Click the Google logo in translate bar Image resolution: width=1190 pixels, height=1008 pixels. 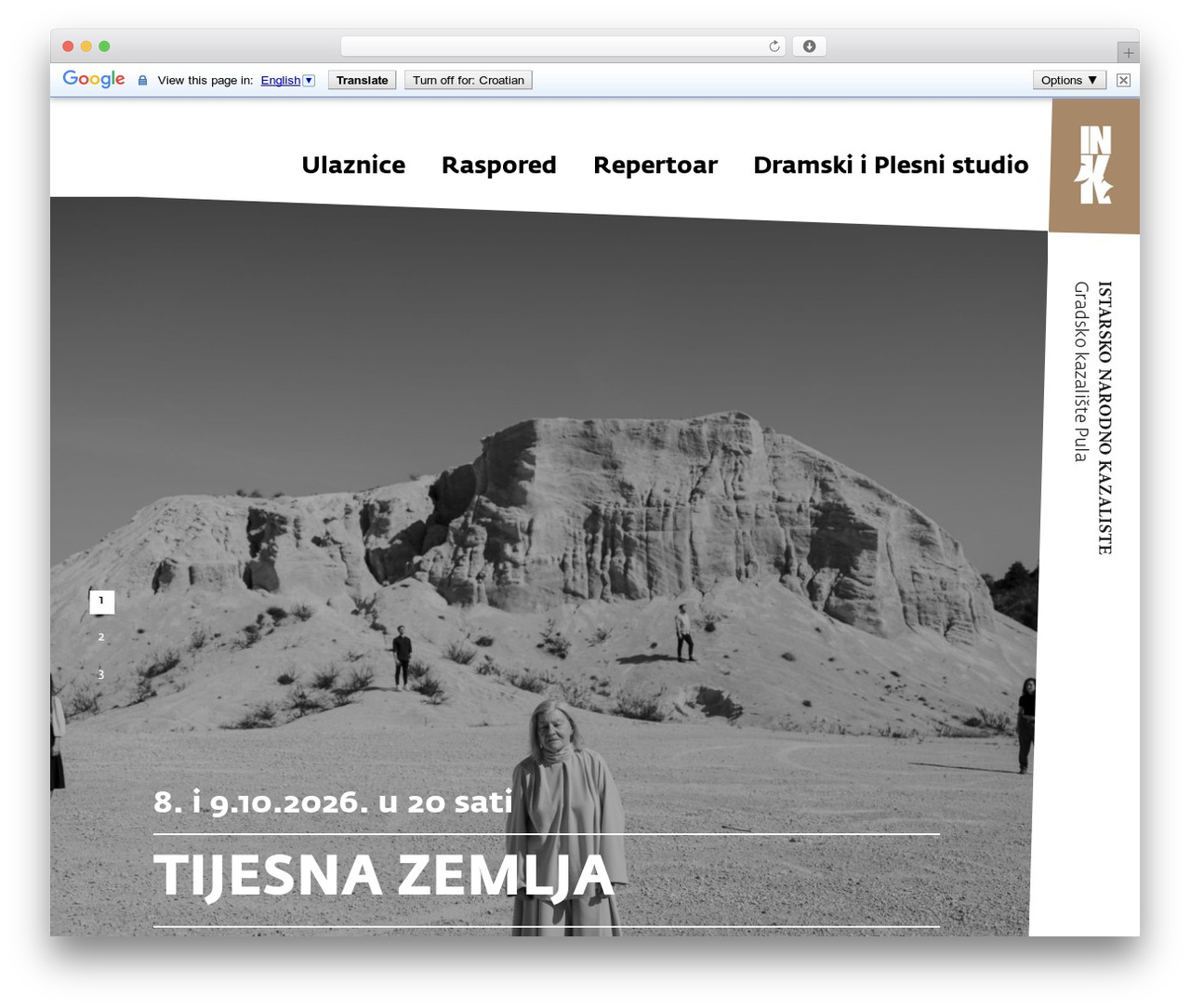[94, 79]
